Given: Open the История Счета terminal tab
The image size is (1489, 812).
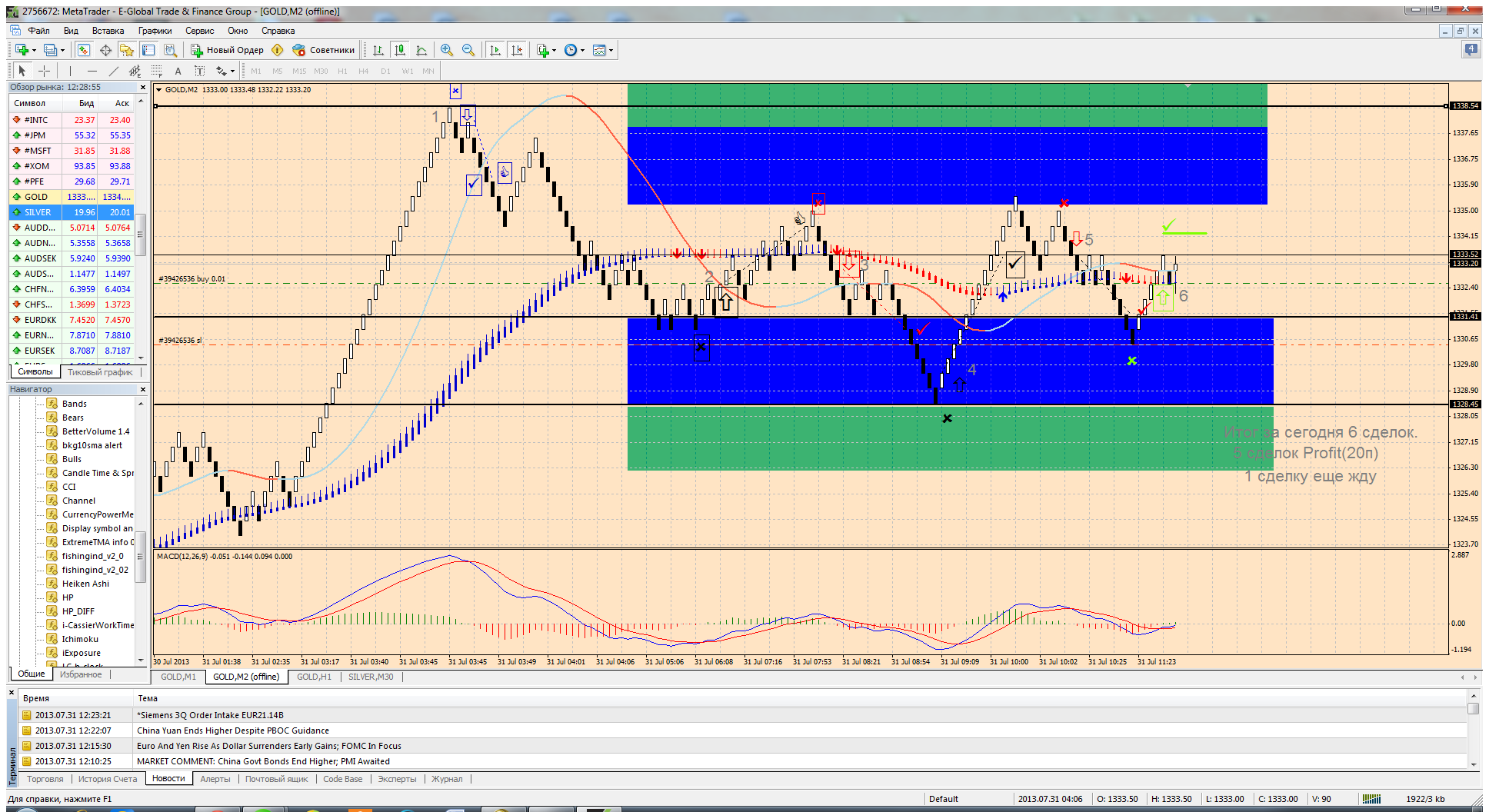Looking at the screenshot, I should click(108, 779).
